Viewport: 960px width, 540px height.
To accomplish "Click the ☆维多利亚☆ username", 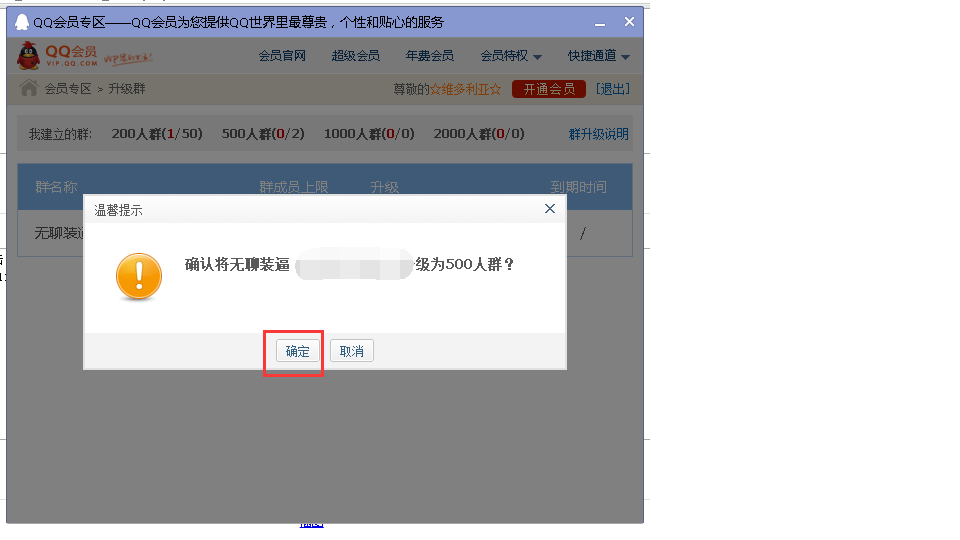I will click(465, 89).
